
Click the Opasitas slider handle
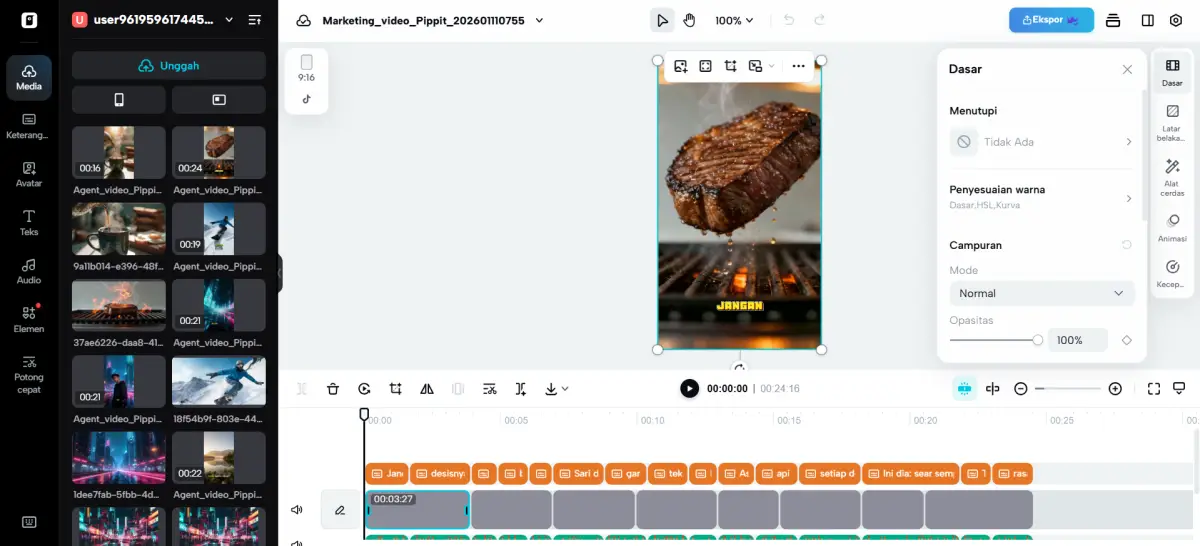1037,340
